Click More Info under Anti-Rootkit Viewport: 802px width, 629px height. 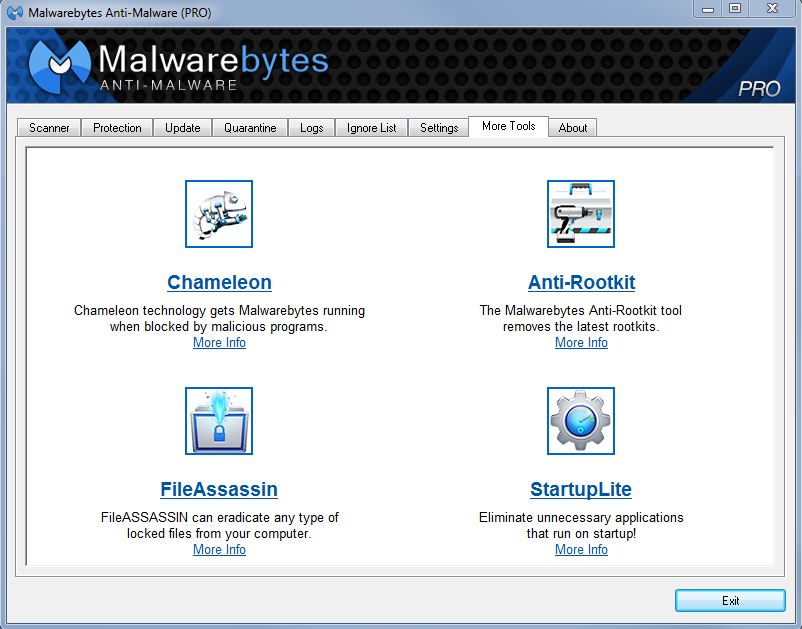582,343
